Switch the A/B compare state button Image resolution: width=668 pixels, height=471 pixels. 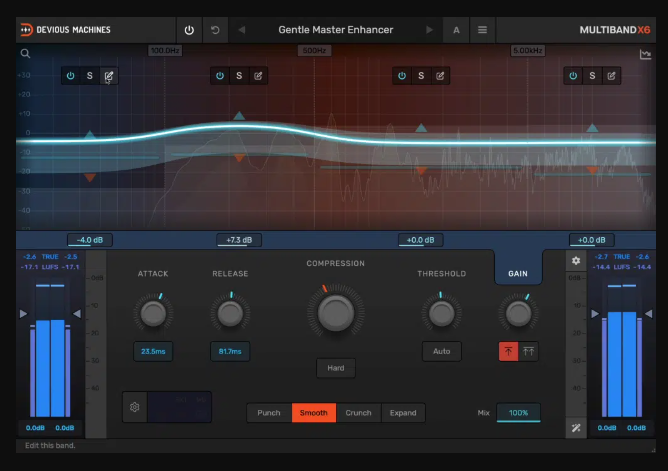tap(456, 30)
